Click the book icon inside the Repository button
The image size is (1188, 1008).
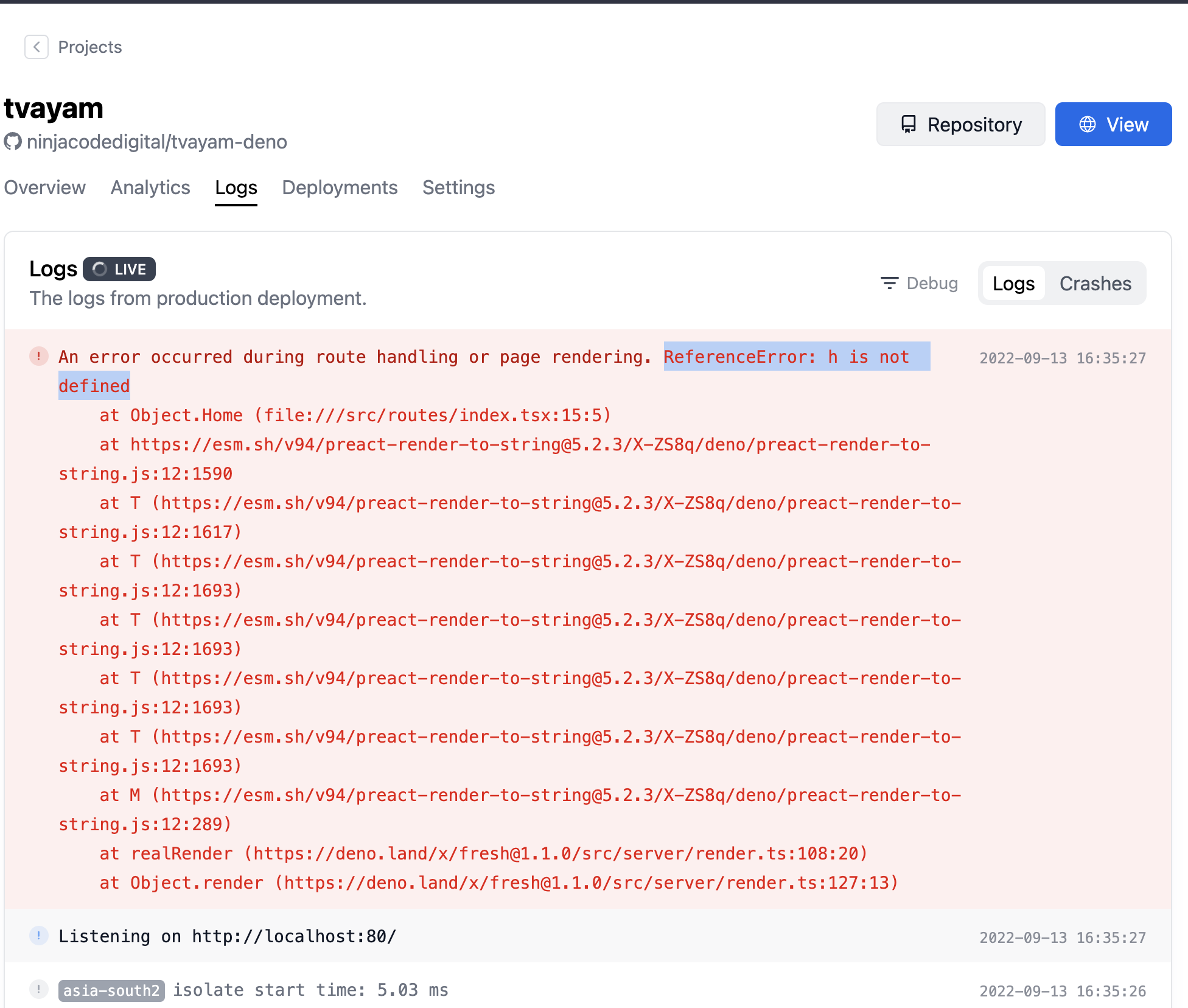coord(908,124)
